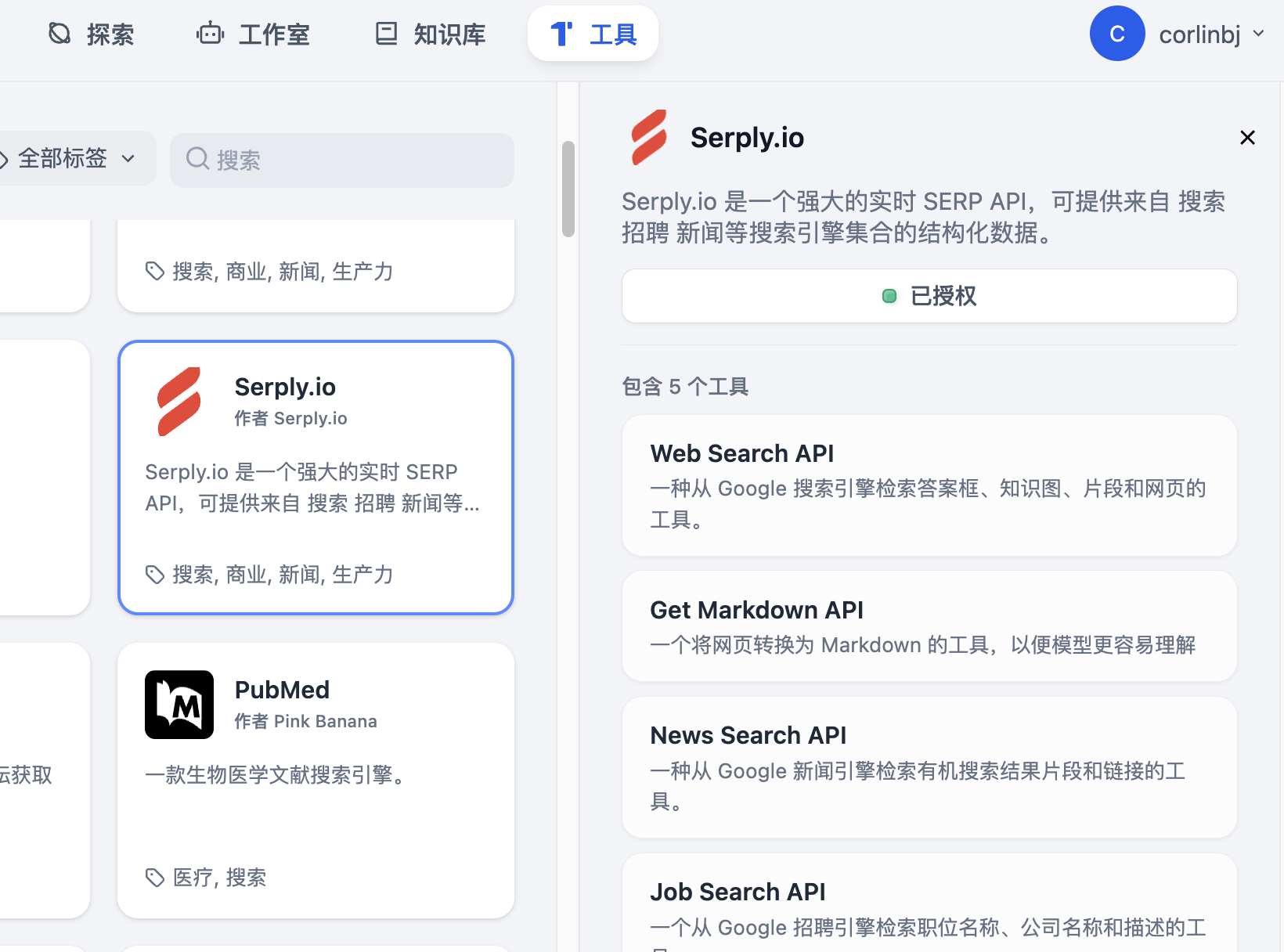
Task: Close the Serply.io detail panel
Action: [1247, 138]
